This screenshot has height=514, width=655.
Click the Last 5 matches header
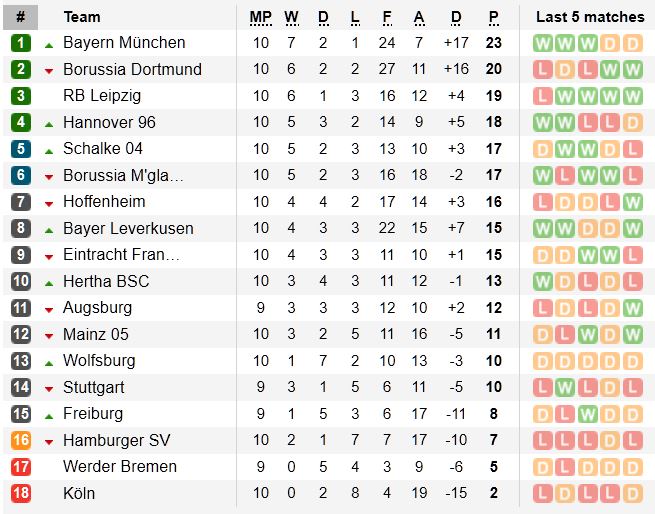[x=587, y=17]
